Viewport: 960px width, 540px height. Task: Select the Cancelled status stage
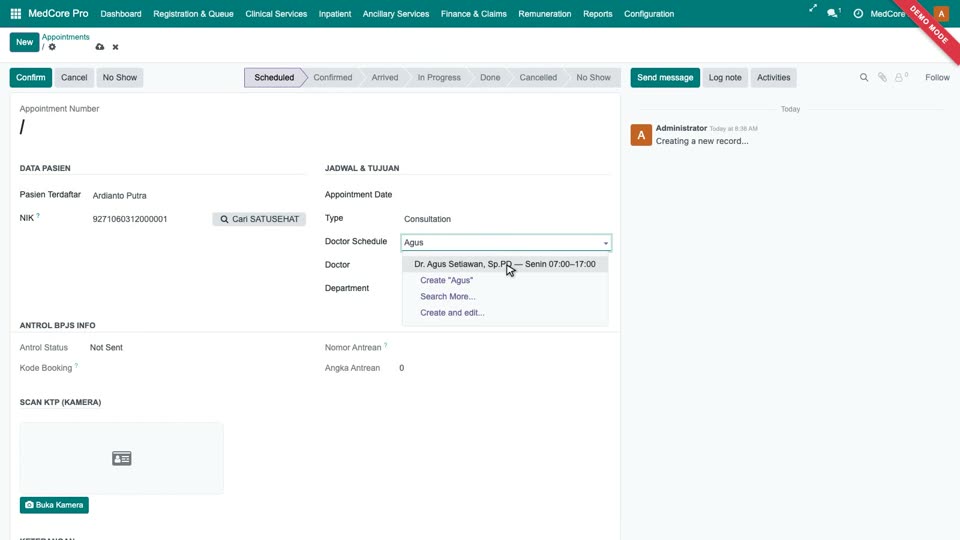(x=538, y=78)
